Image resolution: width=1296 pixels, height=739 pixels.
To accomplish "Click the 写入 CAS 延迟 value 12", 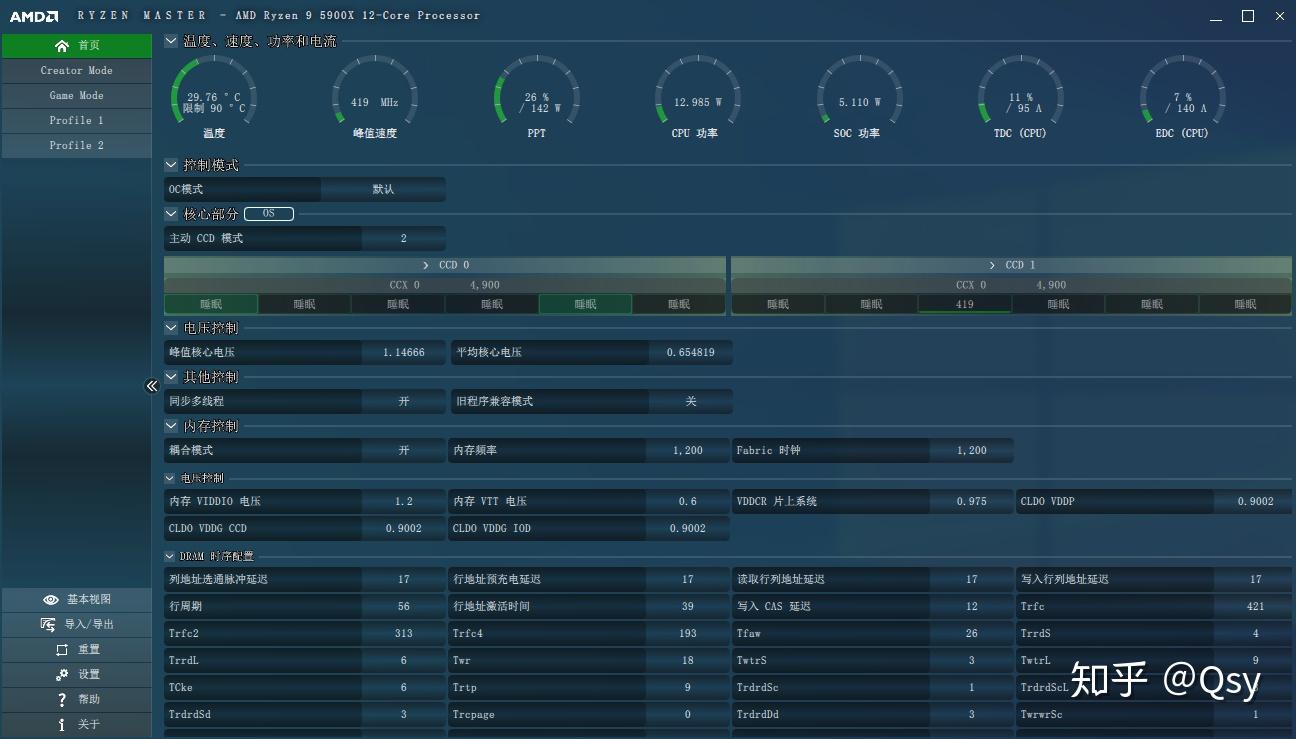I will (972, 607).
